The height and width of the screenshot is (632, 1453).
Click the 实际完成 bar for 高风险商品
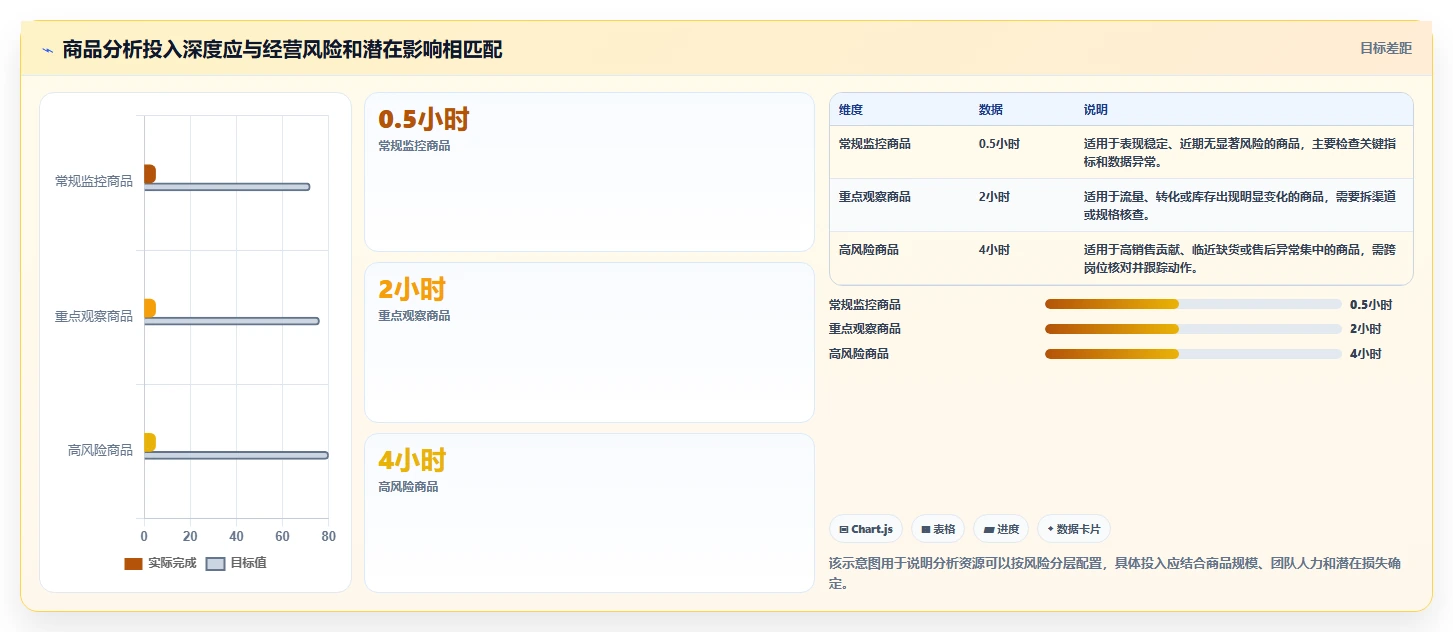coord(150,442)
